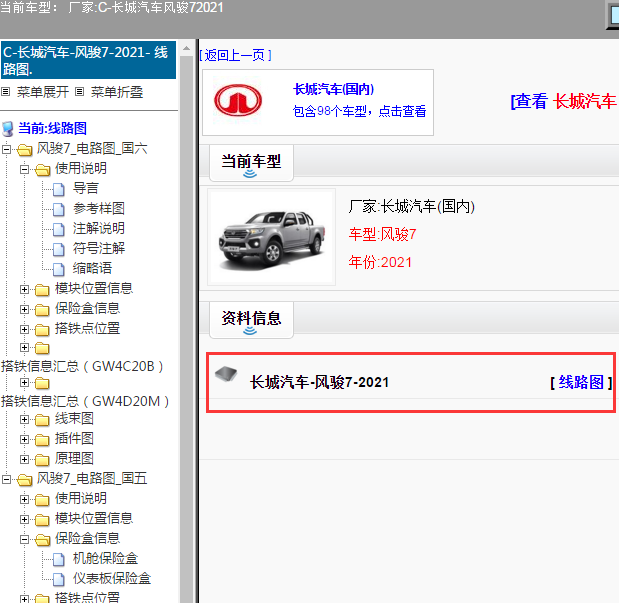Click the 模块位置信息 label under 国五
This screenshot has width=619, height=603.
[x=94, y=518]
